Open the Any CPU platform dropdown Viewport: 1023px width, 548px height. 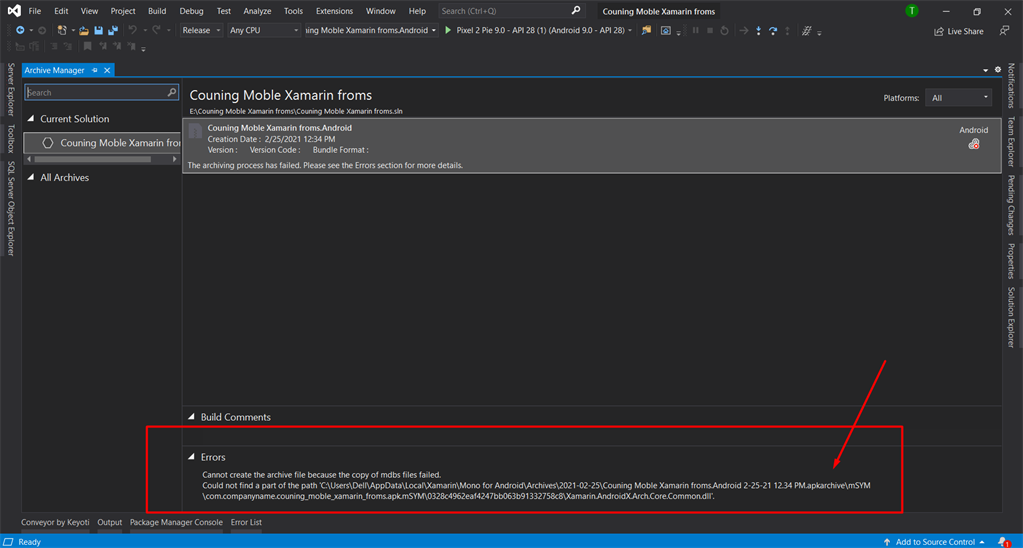point(264,30)
